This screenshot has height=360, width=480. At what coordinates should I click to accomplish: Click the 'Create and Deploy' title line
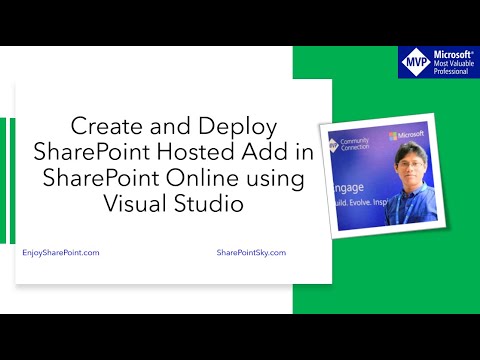tap(174, 126)
